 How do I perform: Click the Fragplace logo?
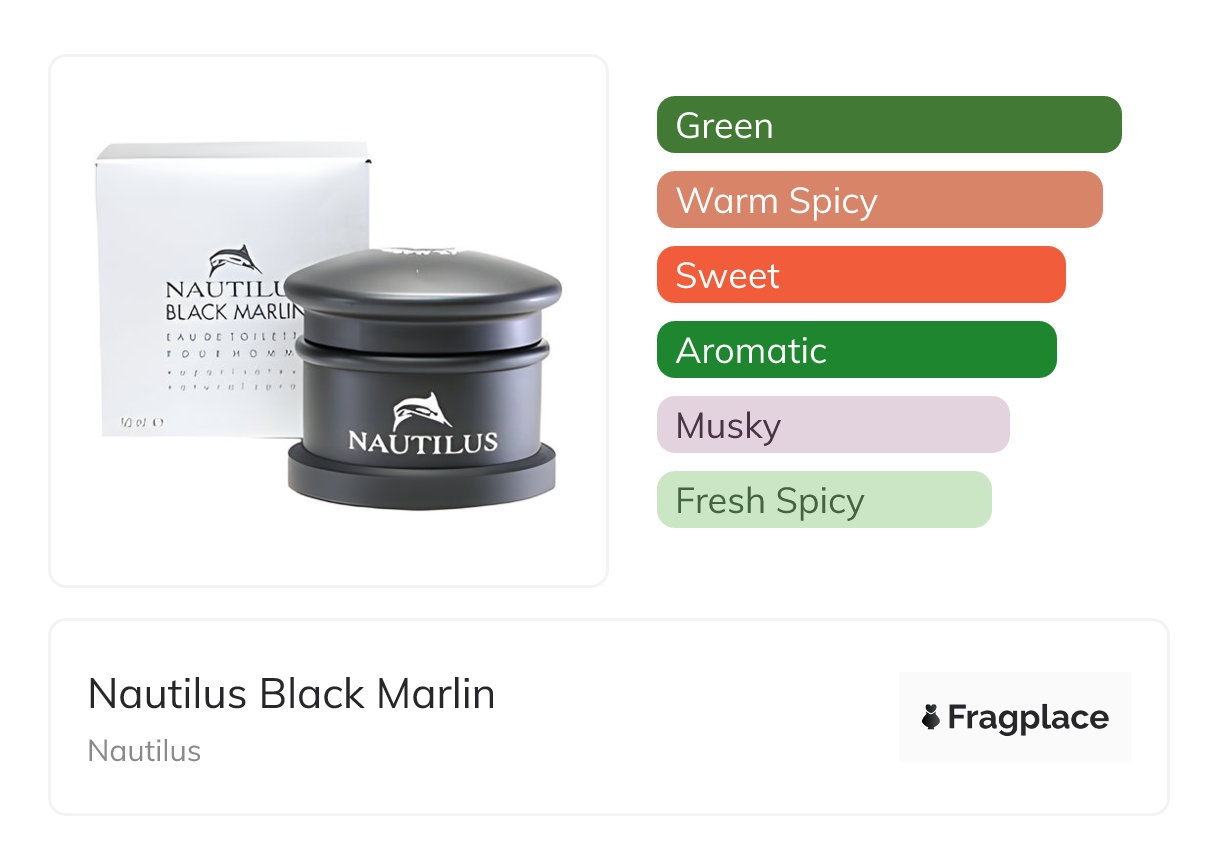pyautogui.click(x=1014, y=717)
